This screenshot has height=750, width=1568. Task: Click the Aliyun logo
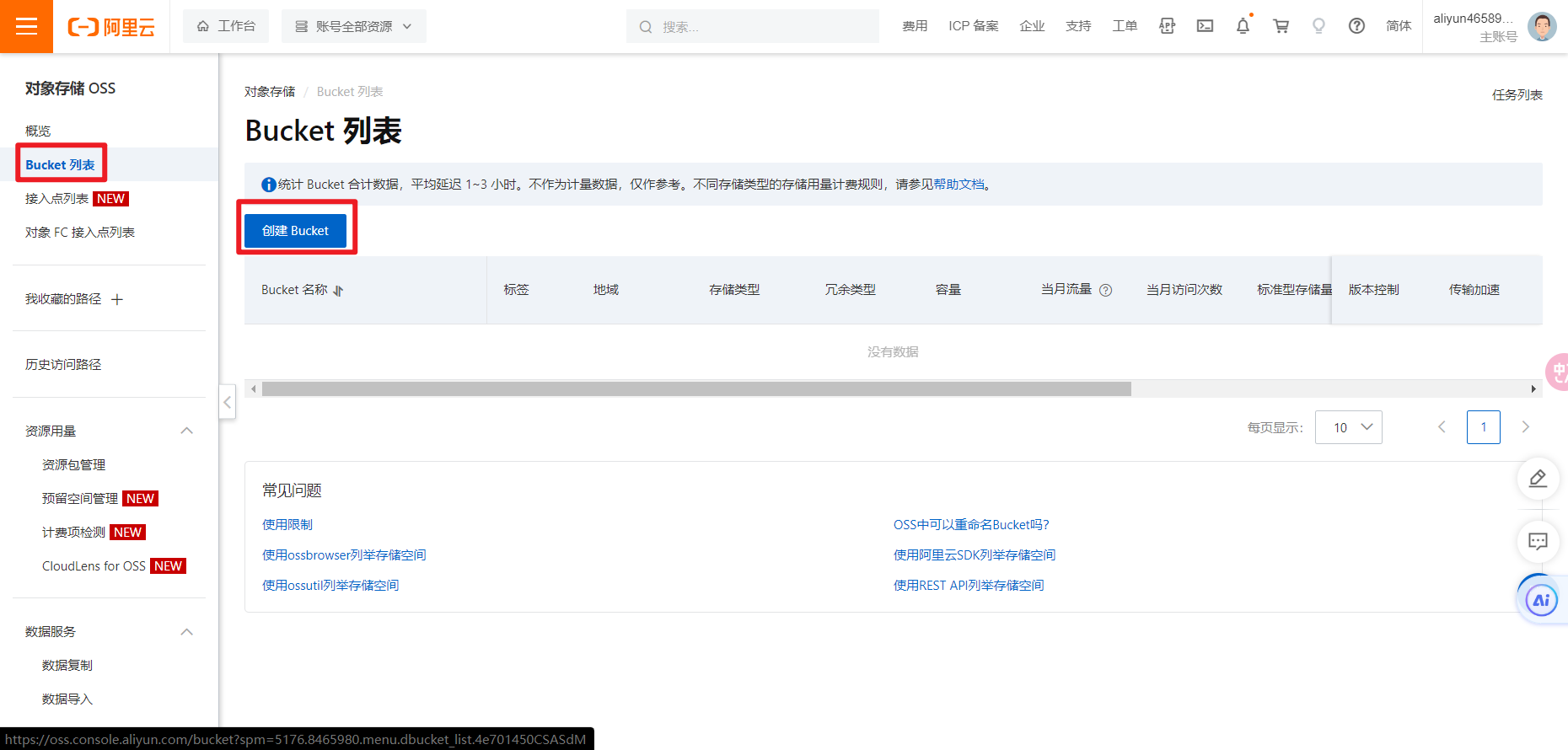click(111, 27)
